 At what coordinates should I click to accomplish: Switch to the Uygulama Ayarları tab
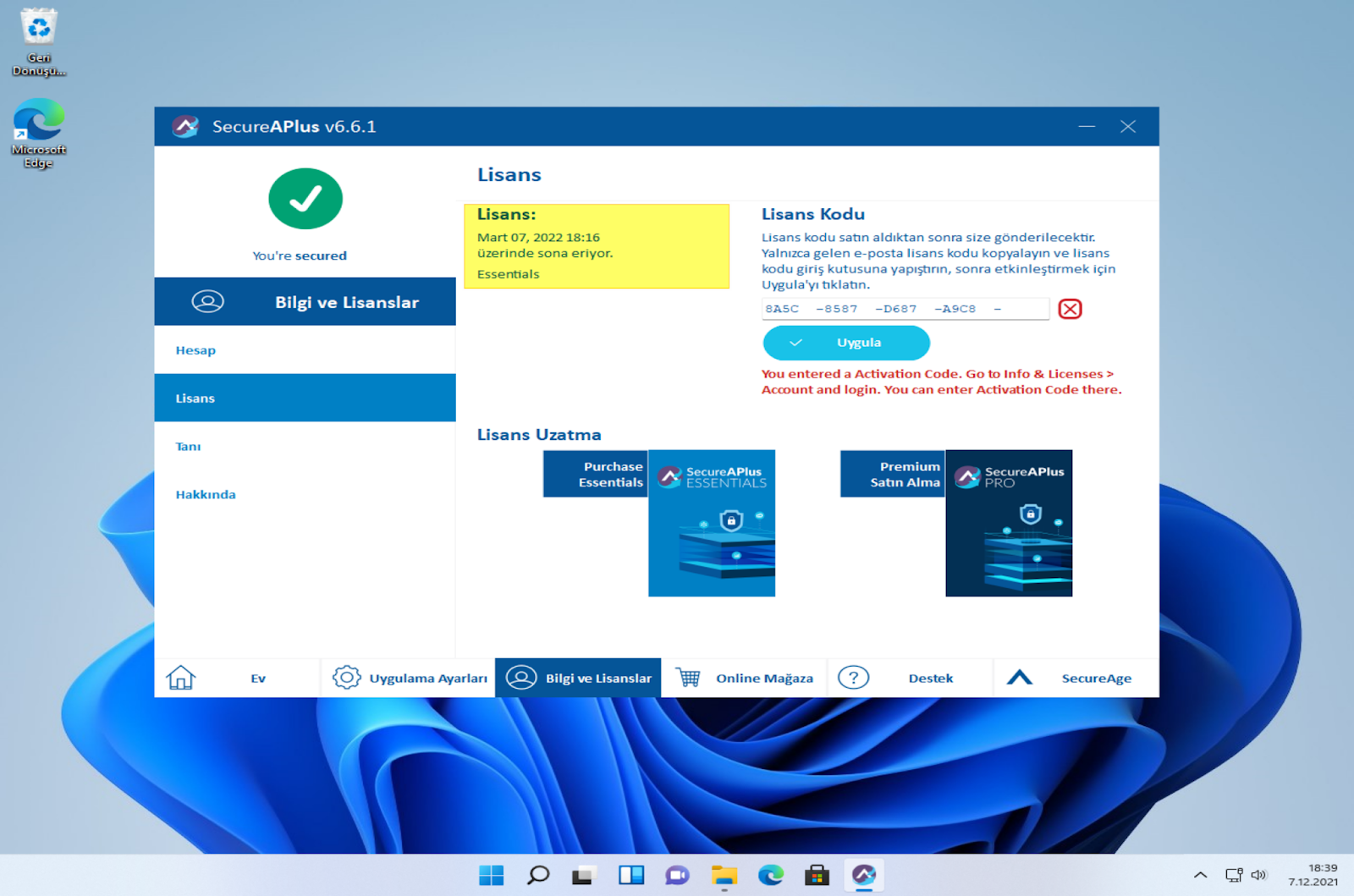[x=409, y=678]
